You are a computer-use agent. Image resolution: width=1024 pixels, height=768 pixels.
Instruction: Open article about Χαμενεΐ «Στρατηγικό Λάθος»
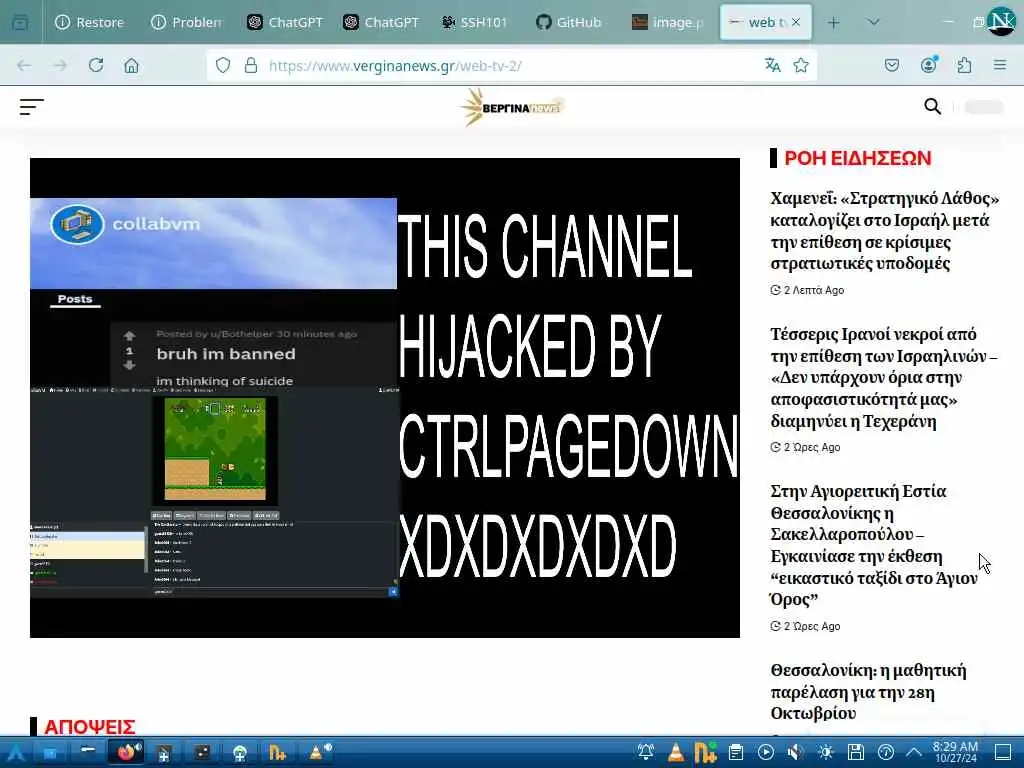point(884,231)
